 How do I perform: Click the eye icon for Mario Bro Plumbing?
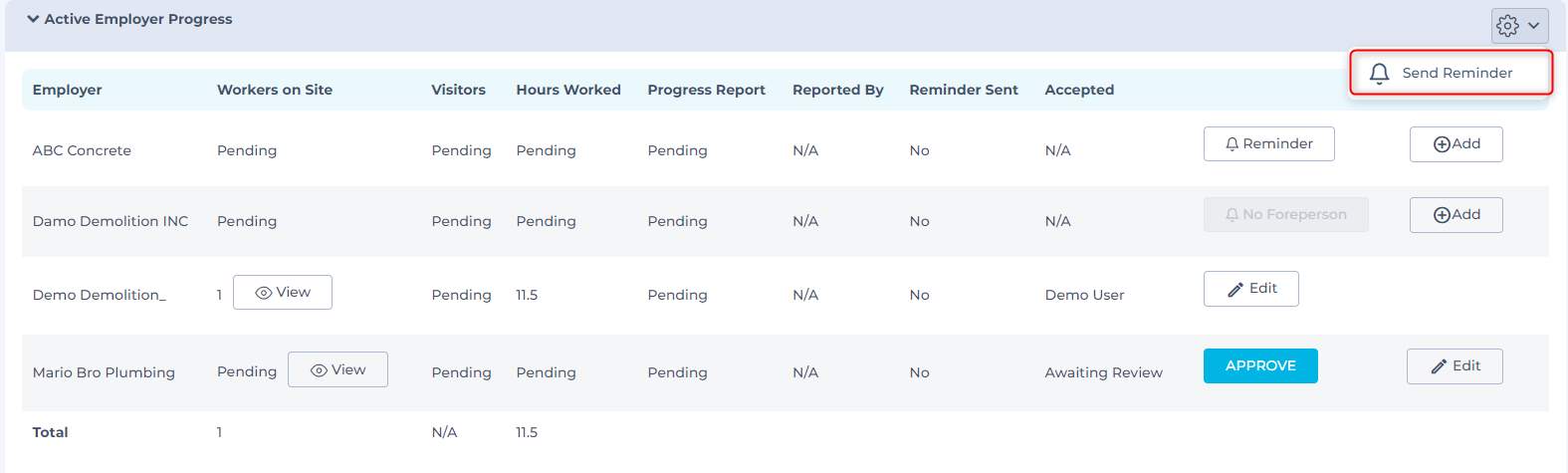(x=320, y=370)
